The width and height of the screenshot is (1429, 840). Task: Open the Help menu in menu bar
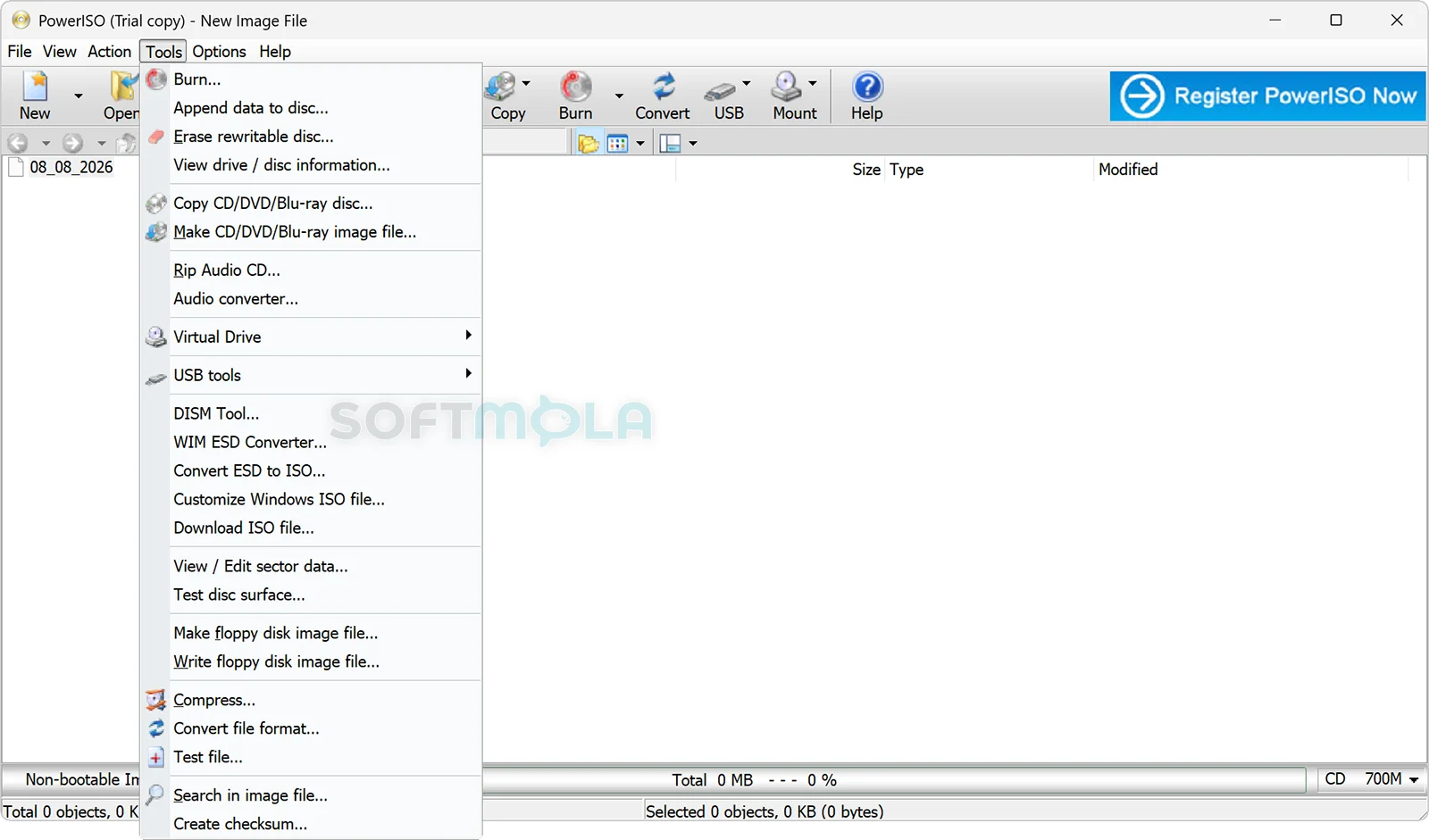275,52
